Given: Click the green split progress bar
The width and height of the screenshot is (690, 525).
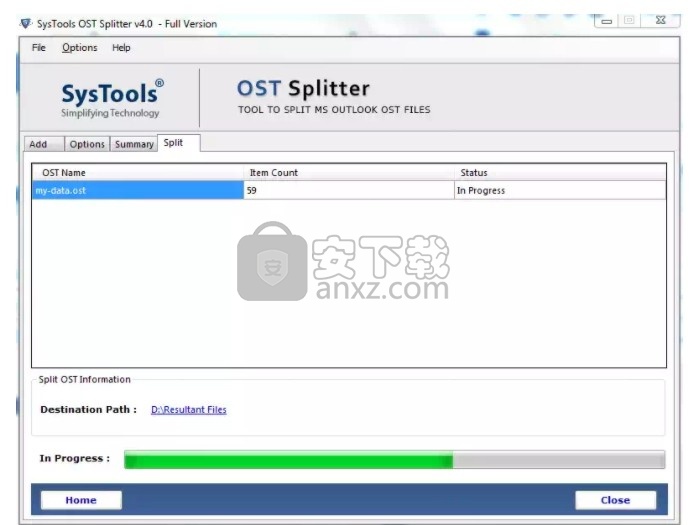Looking at the screenshot, I should [394, 460].
